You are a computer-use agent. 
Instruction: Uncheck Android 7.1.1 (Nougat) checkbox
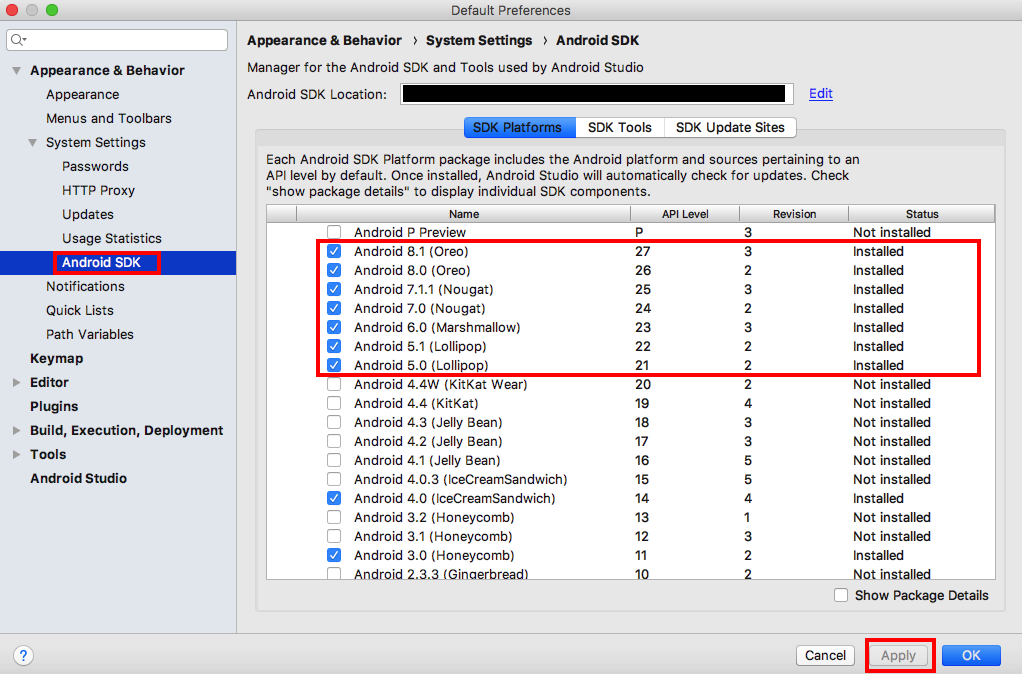pyautogui.click(x=334, y=289)
